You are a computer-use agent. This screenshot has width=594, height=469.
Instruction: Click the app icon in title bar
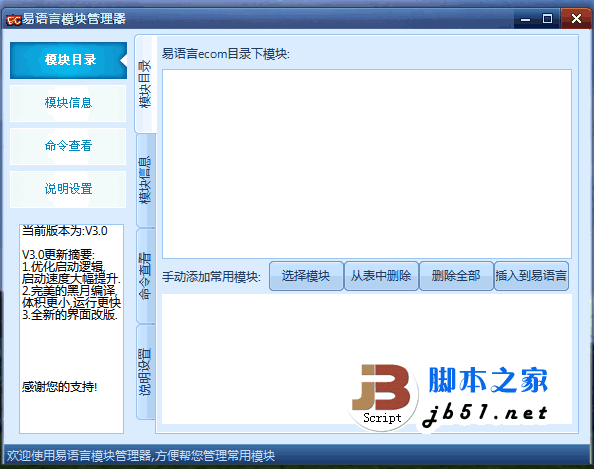click(14, 19)
